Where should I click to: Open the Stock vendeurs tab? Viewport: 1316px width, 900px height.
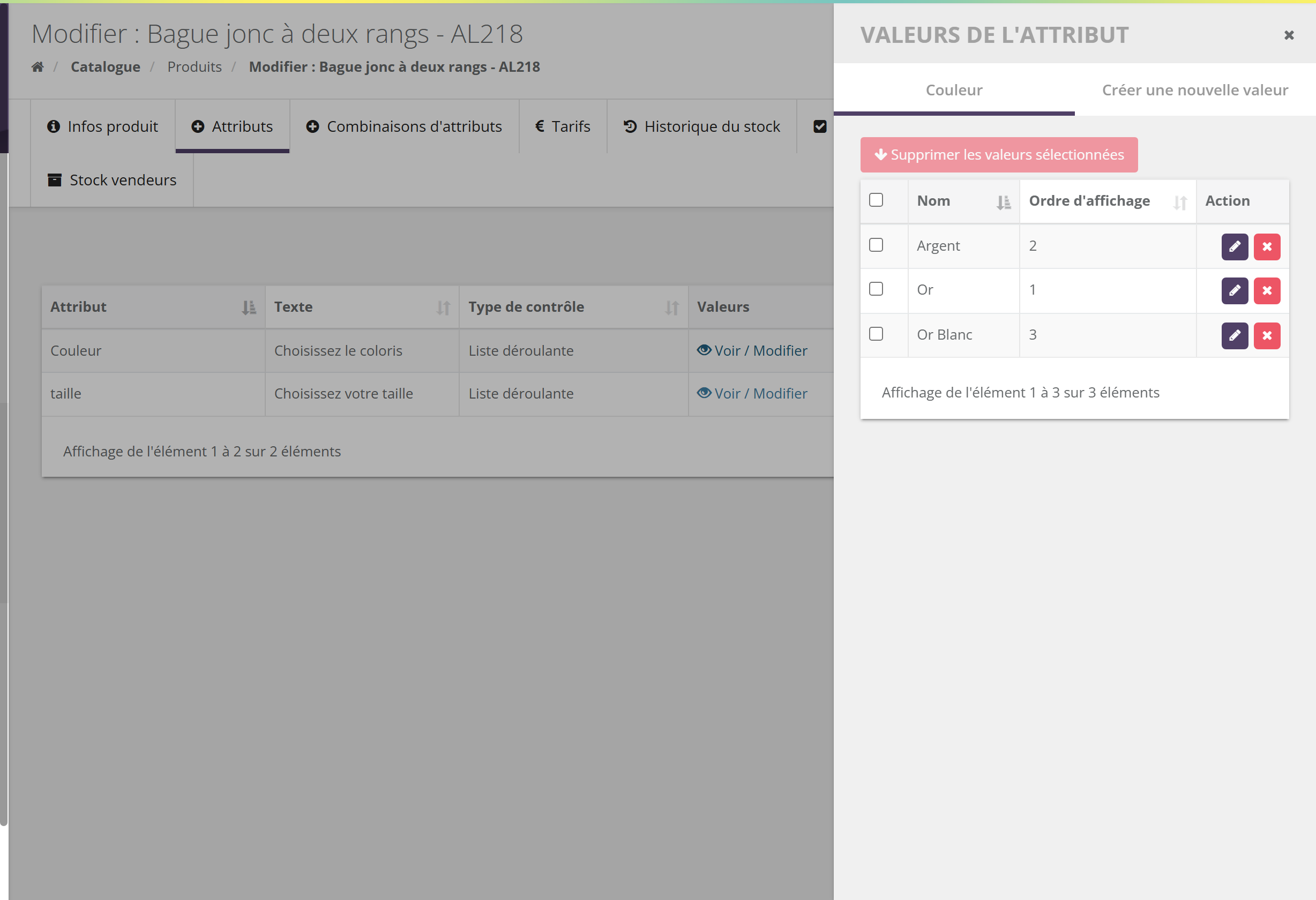pyautogui.click(x=112, y=180)
